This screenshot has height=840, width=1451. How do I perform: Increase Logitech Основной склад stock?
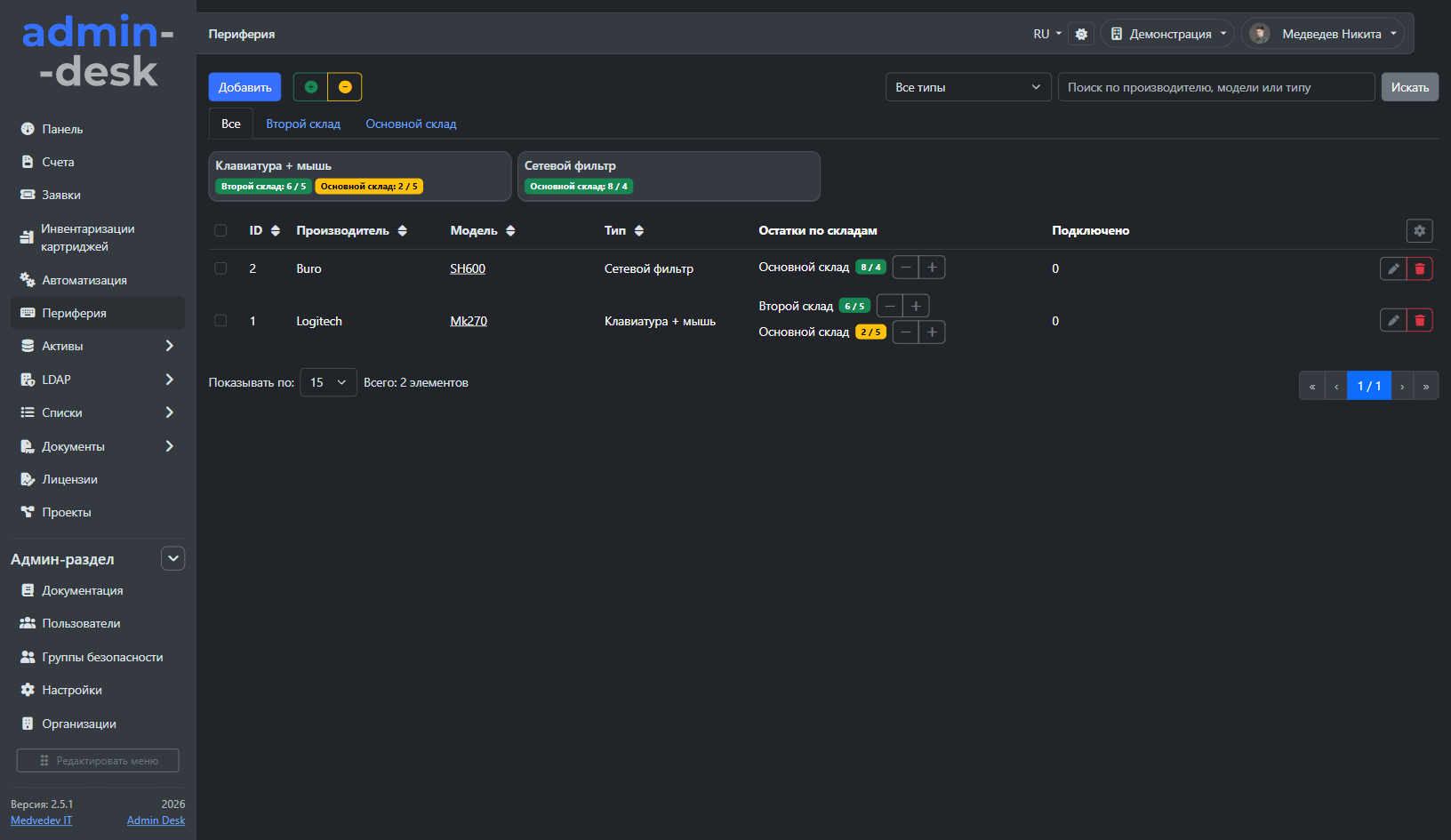932,332
